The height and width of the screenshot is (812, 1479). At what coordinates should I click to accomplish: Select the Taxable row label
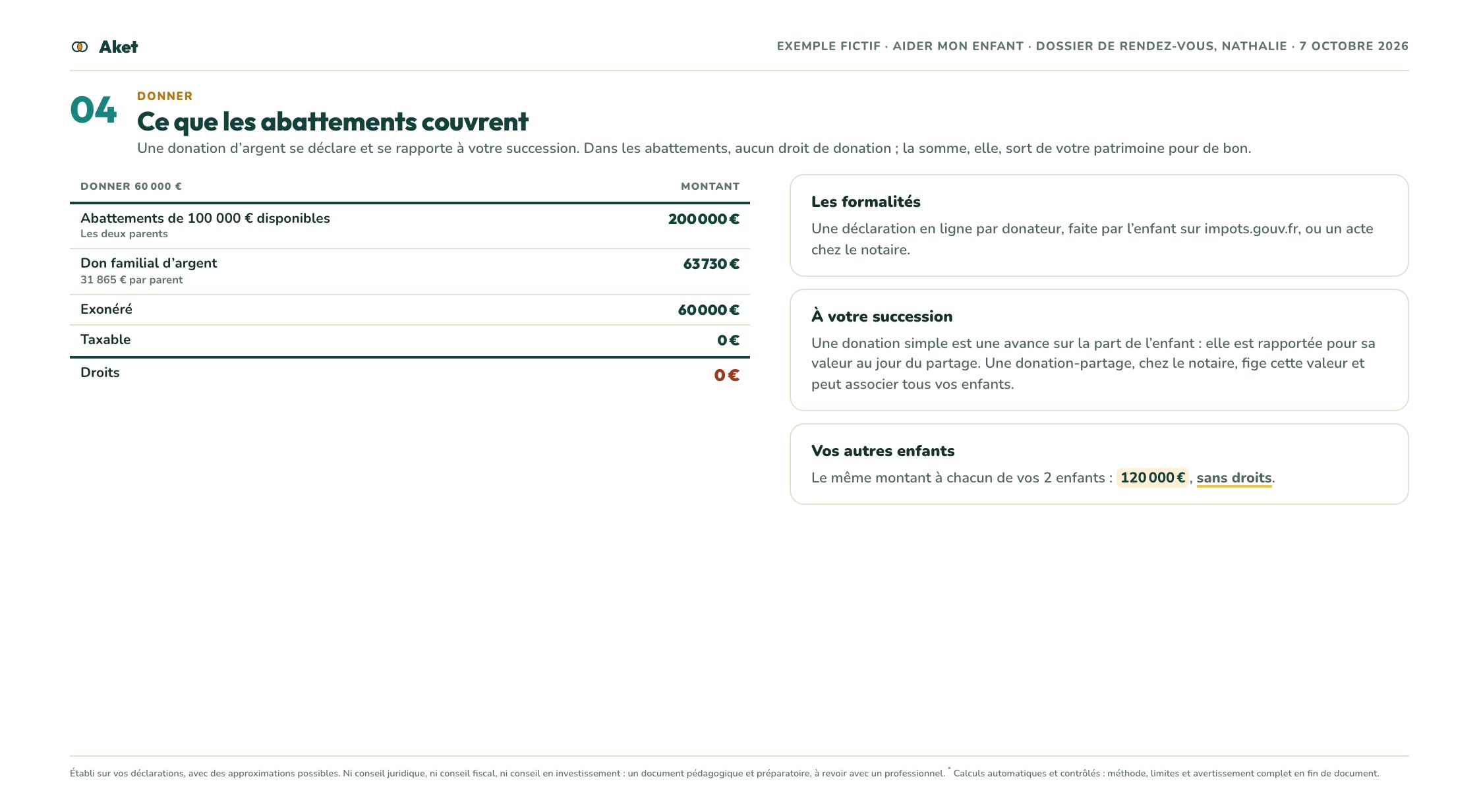[105, 339]
